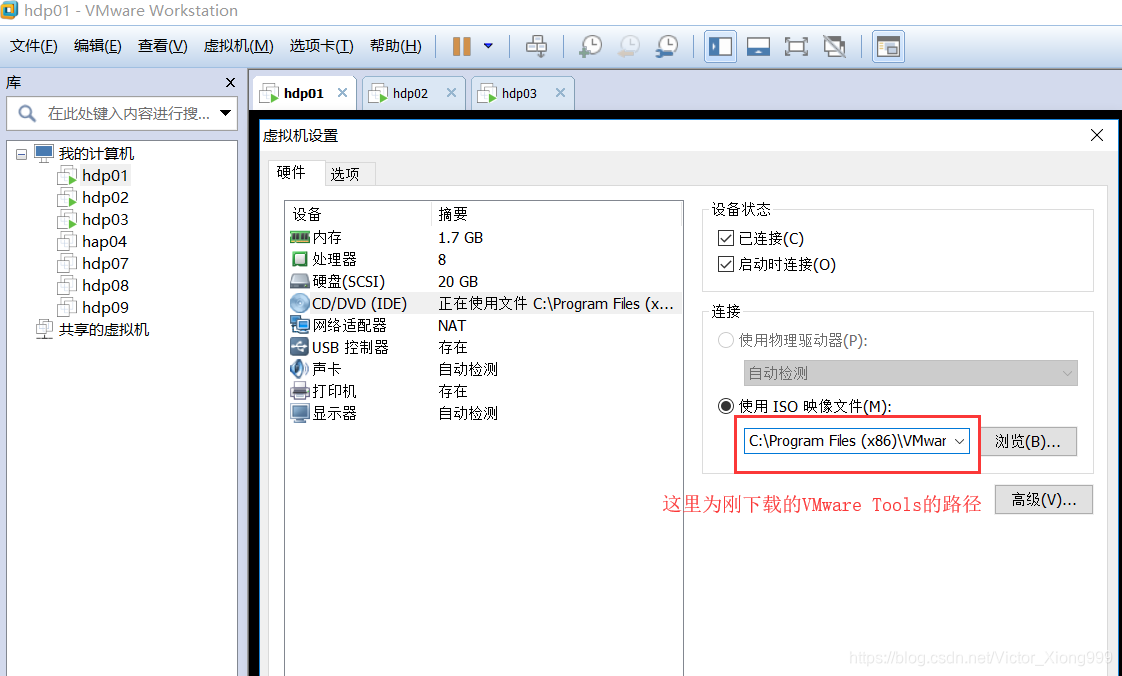Open the snapshot manager icon
Screen dimensions: 1122x676
click(x=666, y=46)
